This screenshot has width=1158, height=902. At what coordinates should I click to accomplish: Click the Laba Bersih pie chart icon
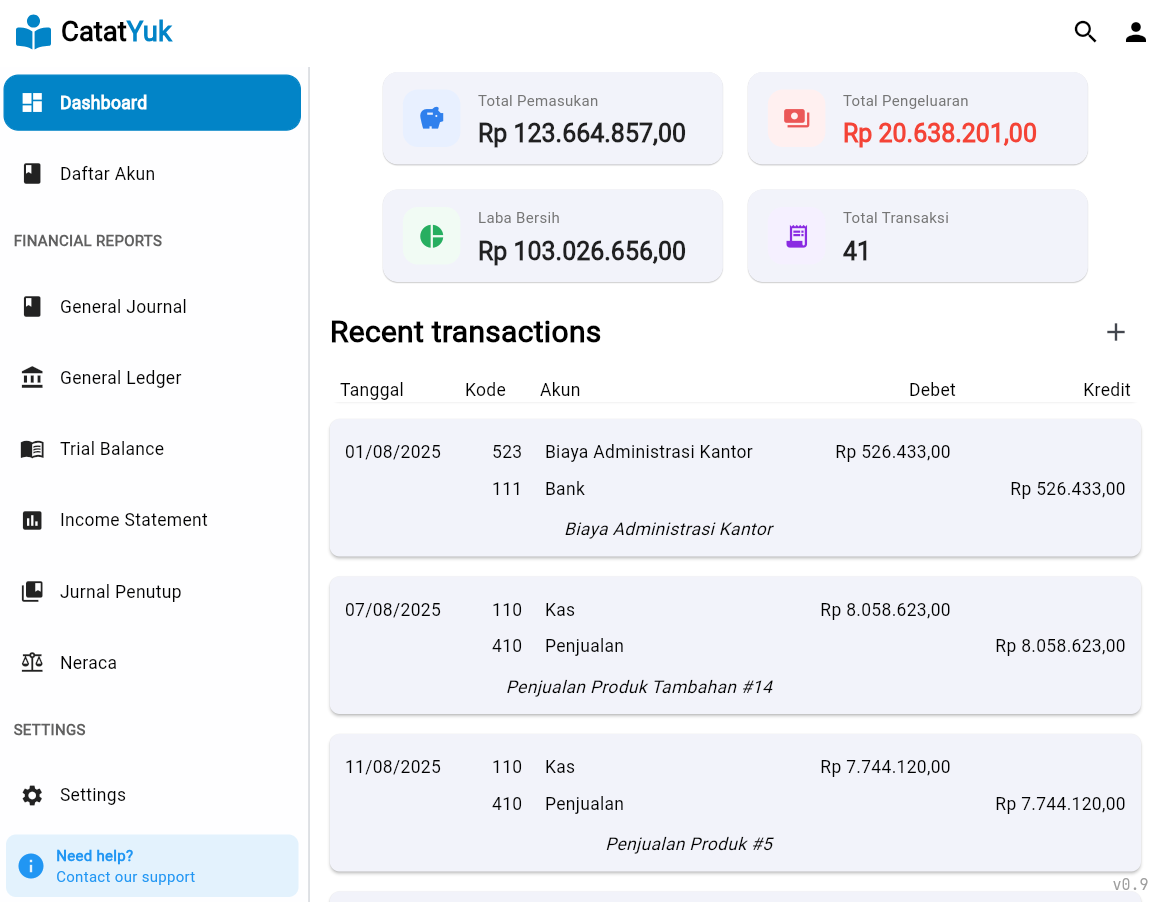pos(431,236)
